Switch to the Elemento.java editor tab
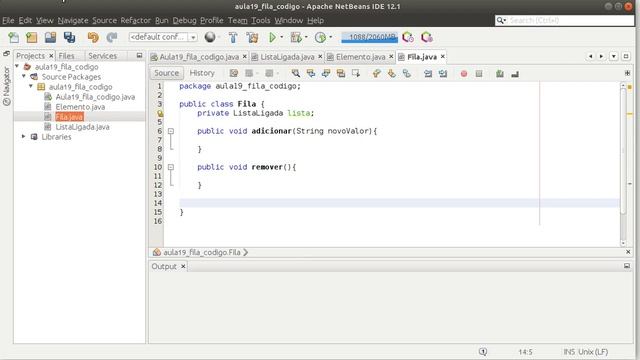Screen dimensions: 640x360 point(360,57)
